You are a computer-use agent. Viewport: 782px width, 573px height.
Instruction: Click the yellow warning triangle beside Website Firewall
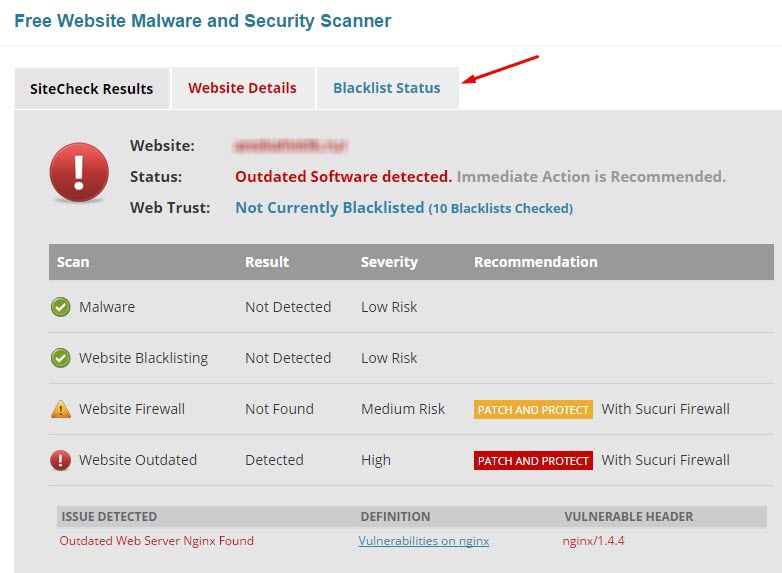pyautogui.click(x=60, y=409)
